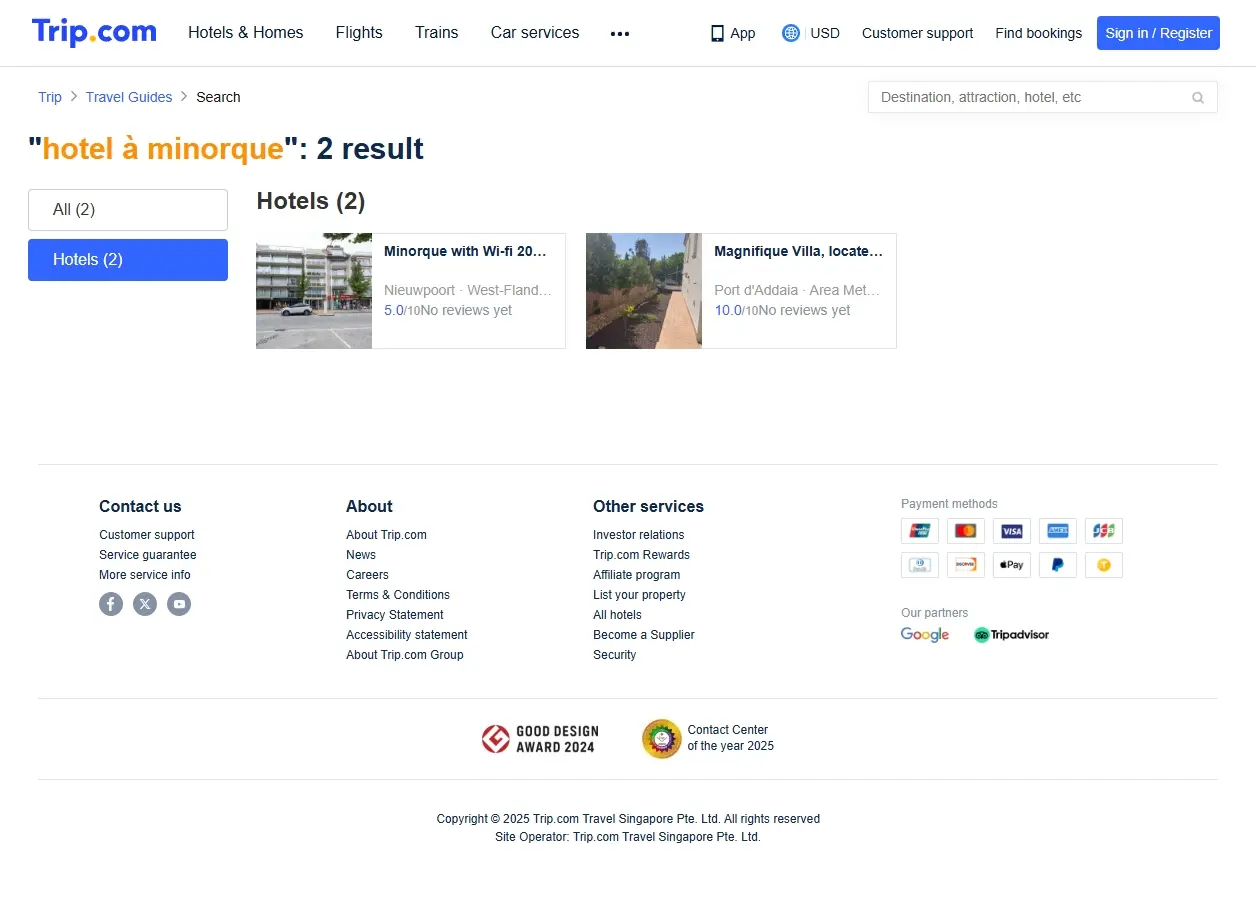Click the Discover payment icon
Image resolution: width=1256 pixels, height=921 pixels.
[966, 565]
